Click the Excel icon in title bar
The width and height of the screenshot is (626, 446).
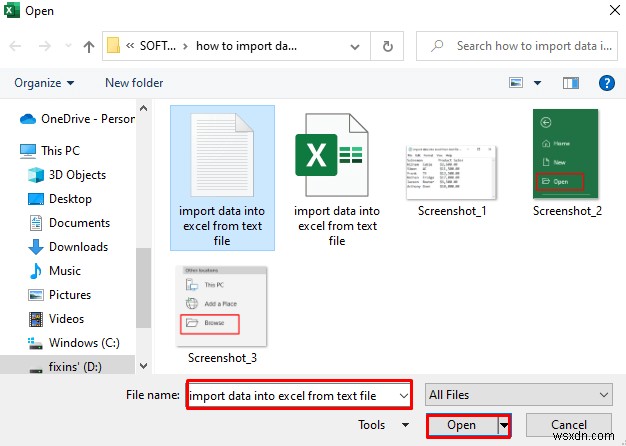(12, 11)
